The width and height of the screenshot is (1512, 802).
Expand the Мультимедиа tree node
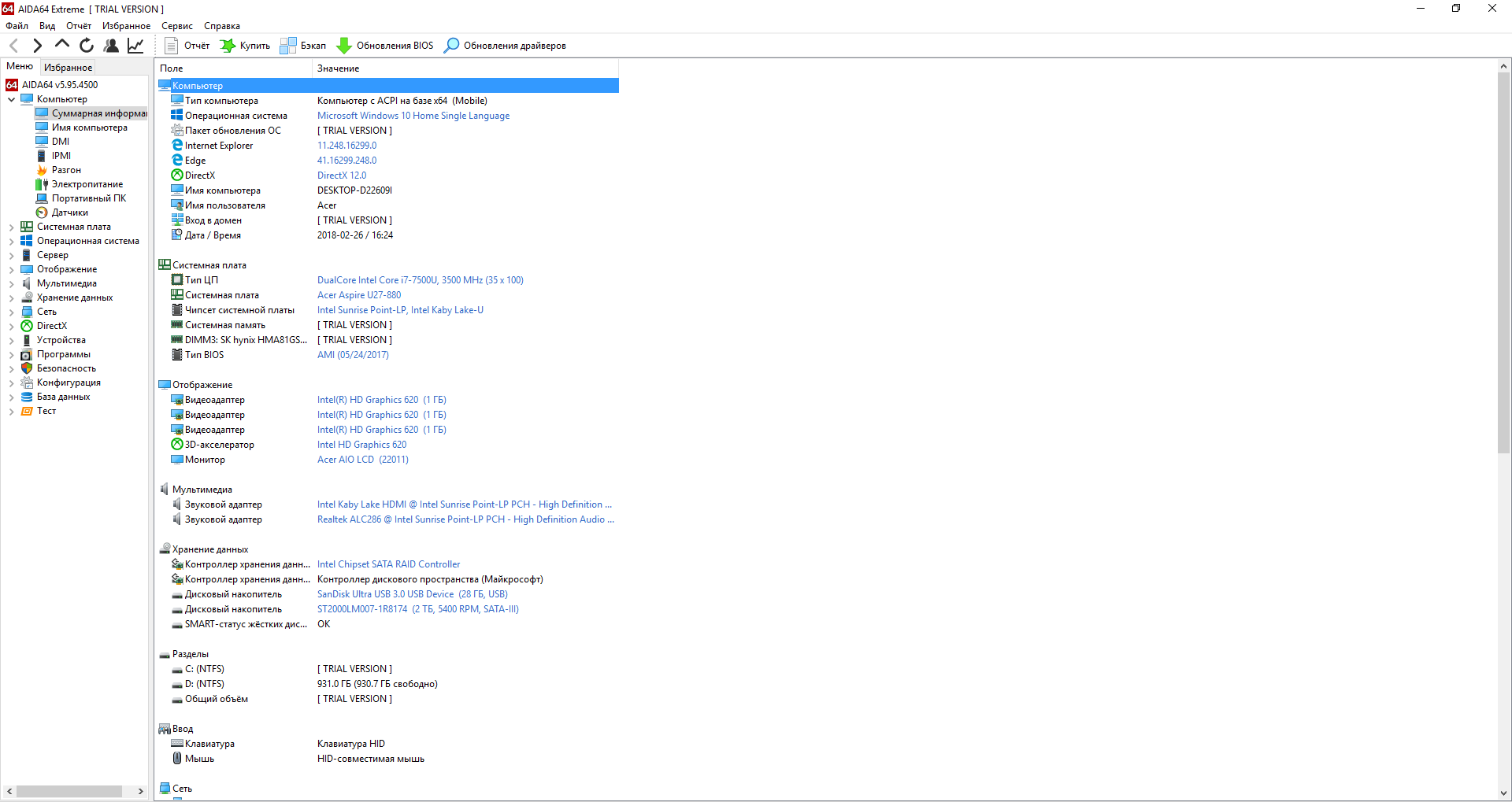pos(12,283)
